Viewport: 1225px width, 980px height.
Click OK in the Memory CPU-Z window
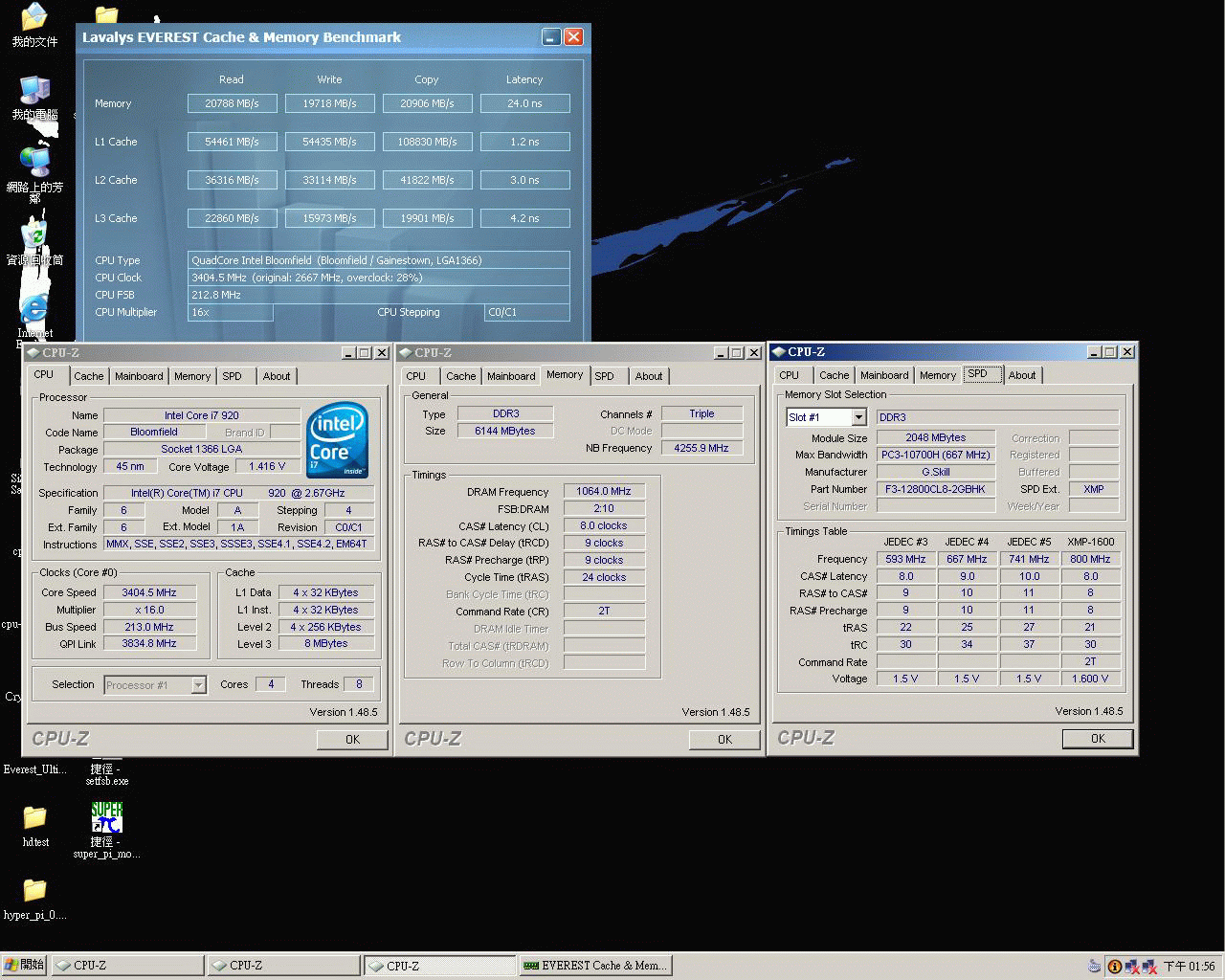point(724,740)
